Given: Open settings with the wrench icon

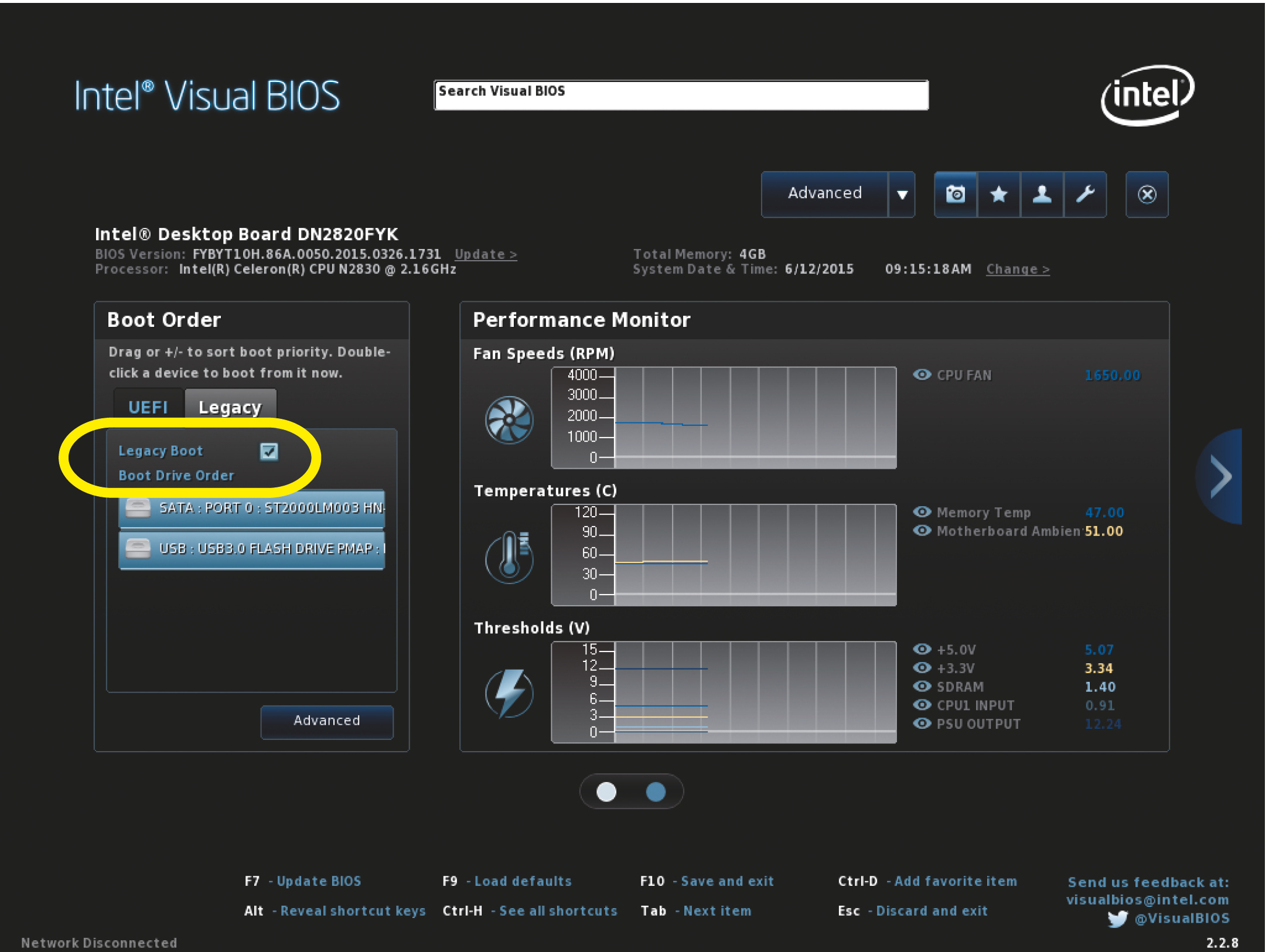Looking at the screenshot, I should click(x=1085, y=194).
